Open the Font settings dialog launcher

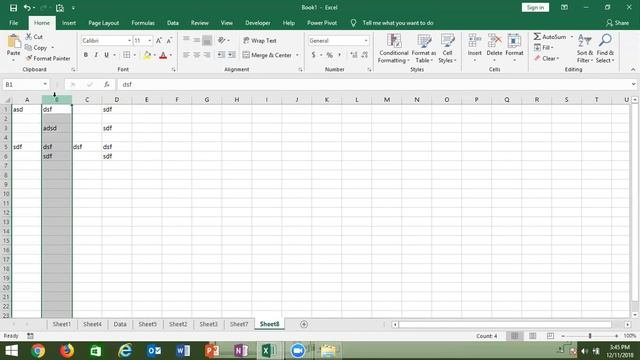point(173,70)
